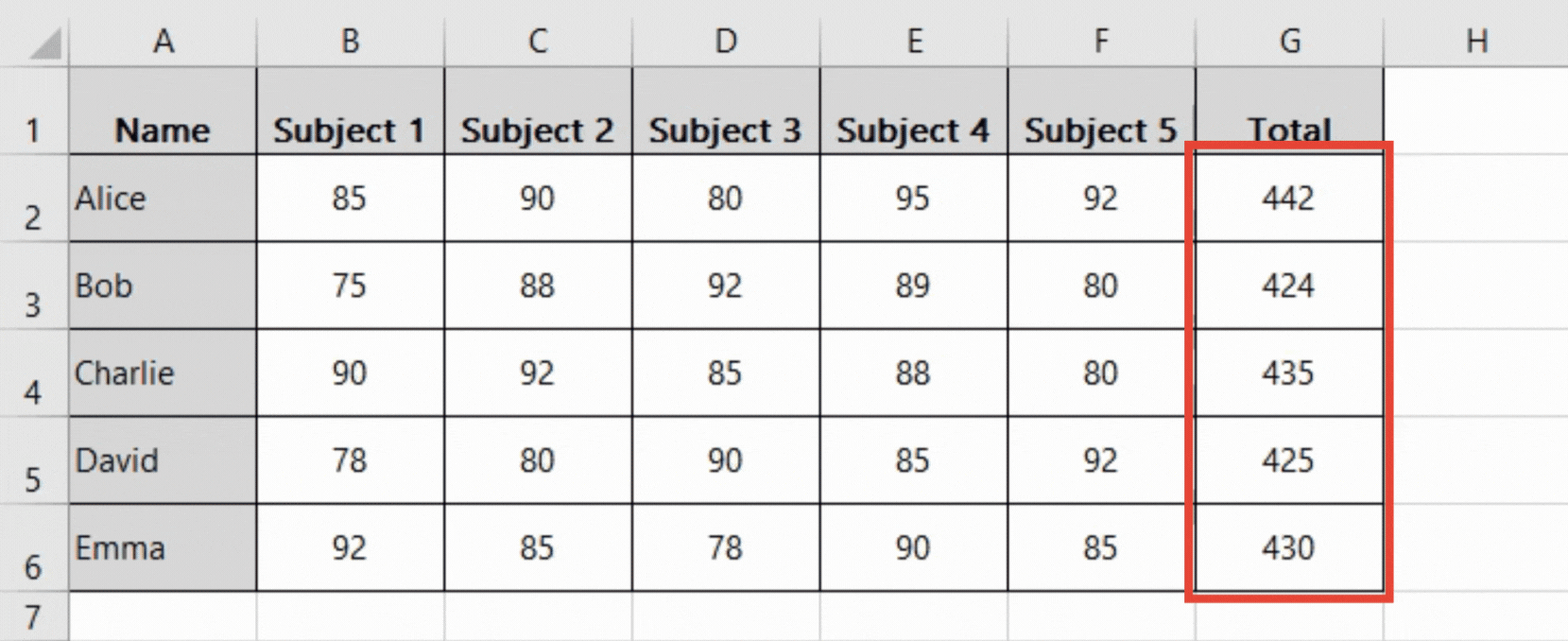
Task: Click the Name header cell
Action: click(163, 131)
